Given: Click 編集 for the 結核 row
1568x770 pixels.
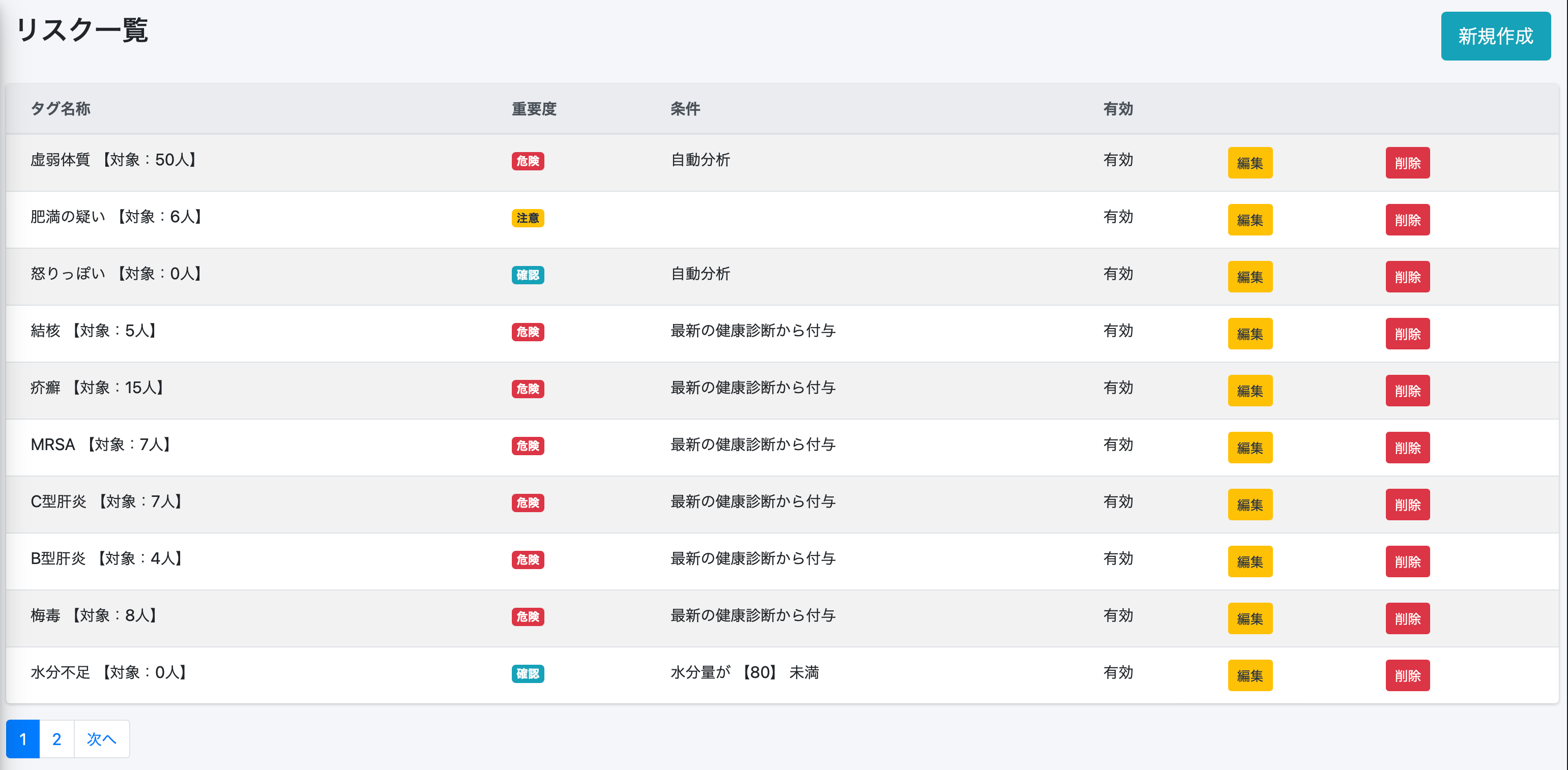Looking at the screenshot, I should click(1250, 334).
